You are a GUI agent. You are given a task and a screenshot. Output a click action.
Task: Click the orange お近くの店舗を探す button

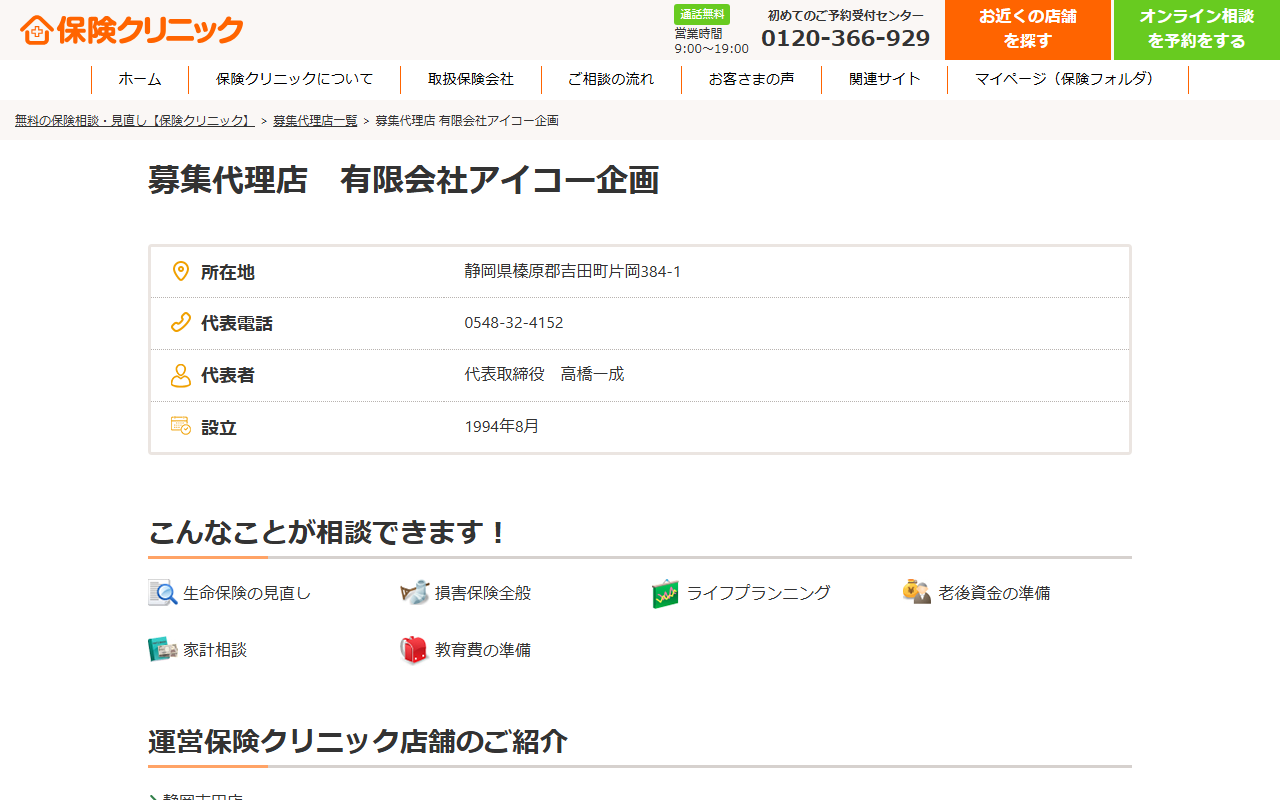tap(1028, 30)
